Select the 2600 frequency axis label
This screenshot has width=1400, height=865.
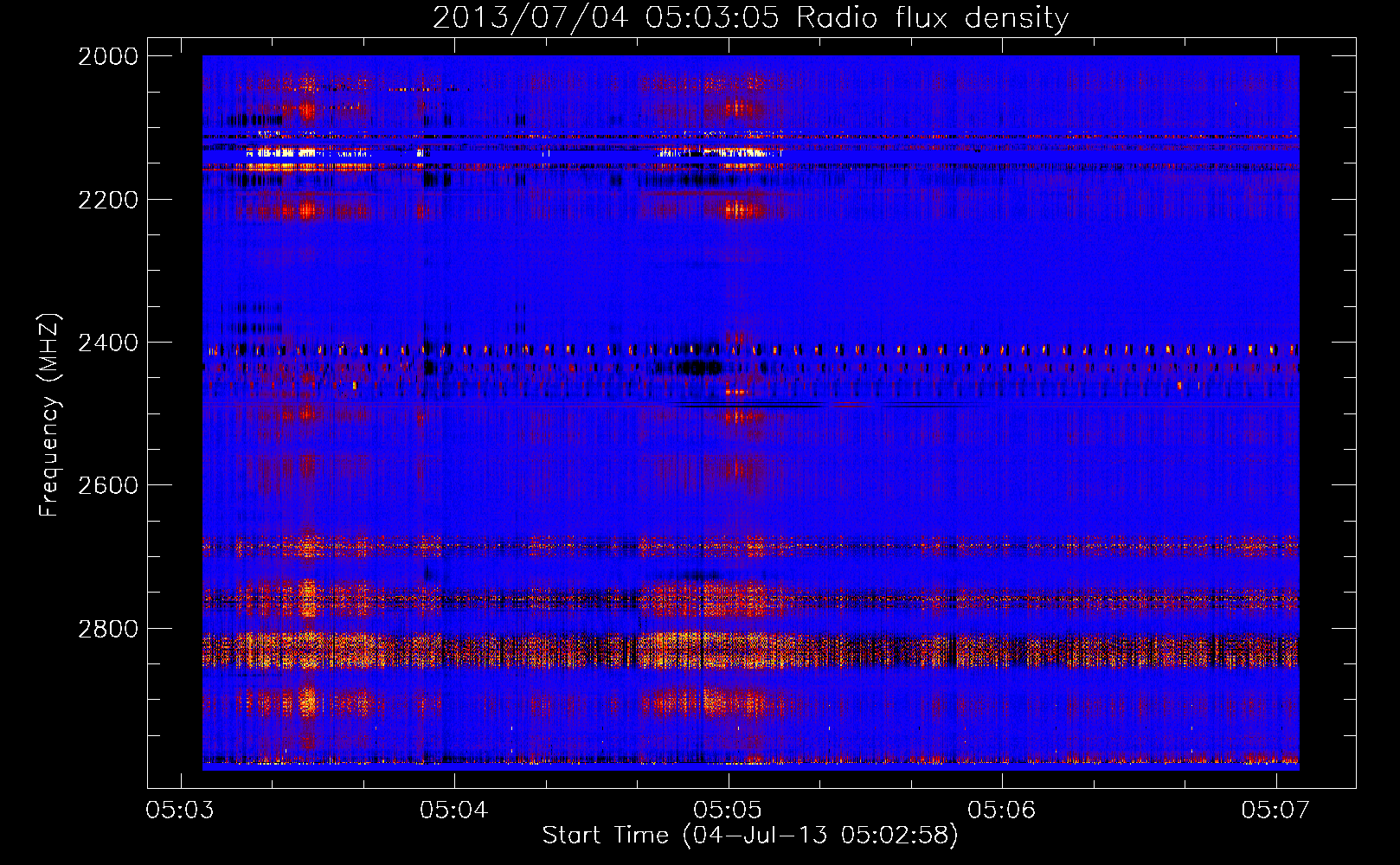coord(108,485)
